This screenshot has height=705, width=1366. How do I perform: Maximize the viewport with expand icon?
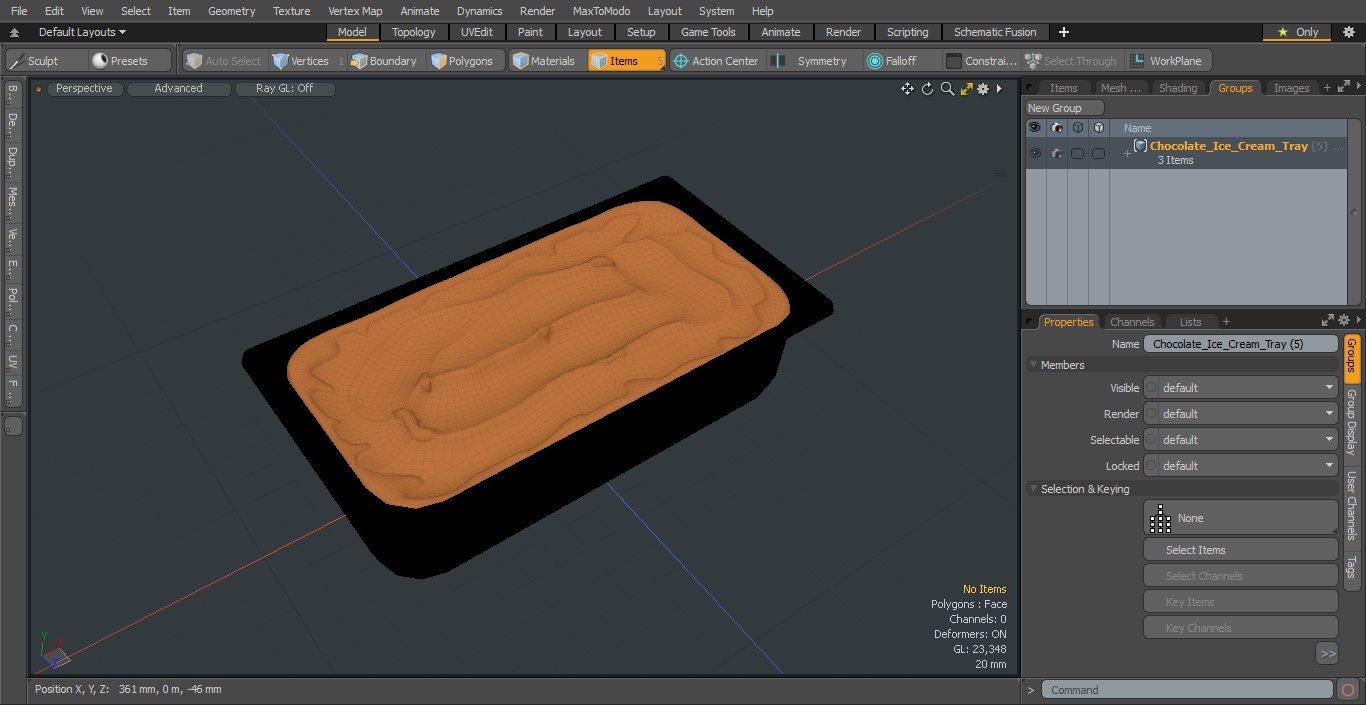[x=966, y=89]
